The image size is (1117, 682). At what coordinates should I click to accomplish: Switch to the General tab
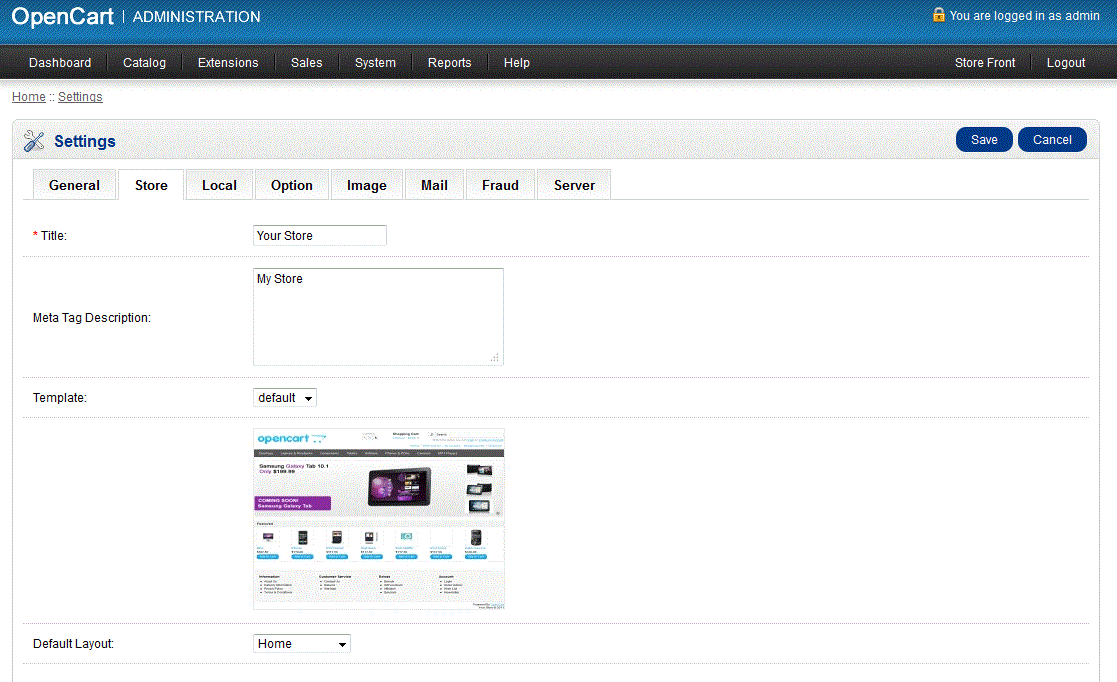point(74,185)
